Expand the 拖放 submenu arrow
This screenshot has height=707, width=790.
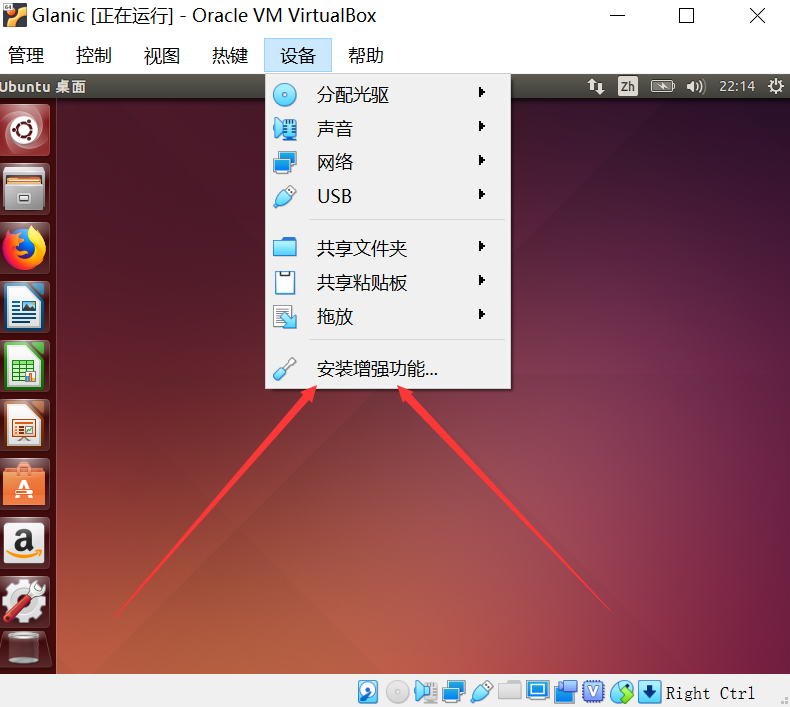tap(482, 314)
